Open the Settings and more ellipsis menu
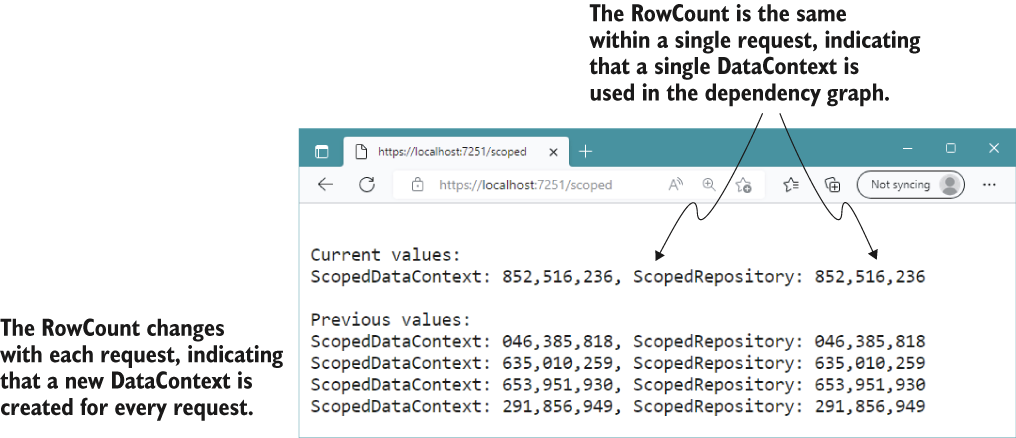This screenshot has height=438, width=1016. click(x=989, y=185)
